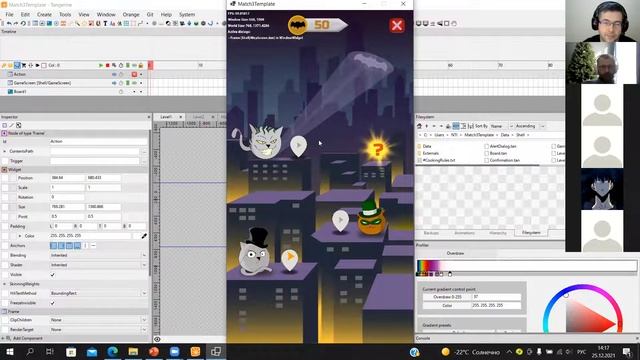The height and width of the screenshot is (360, 640).
Task: Expand the Color property in Inspector
Action: (x=20, y=236)
